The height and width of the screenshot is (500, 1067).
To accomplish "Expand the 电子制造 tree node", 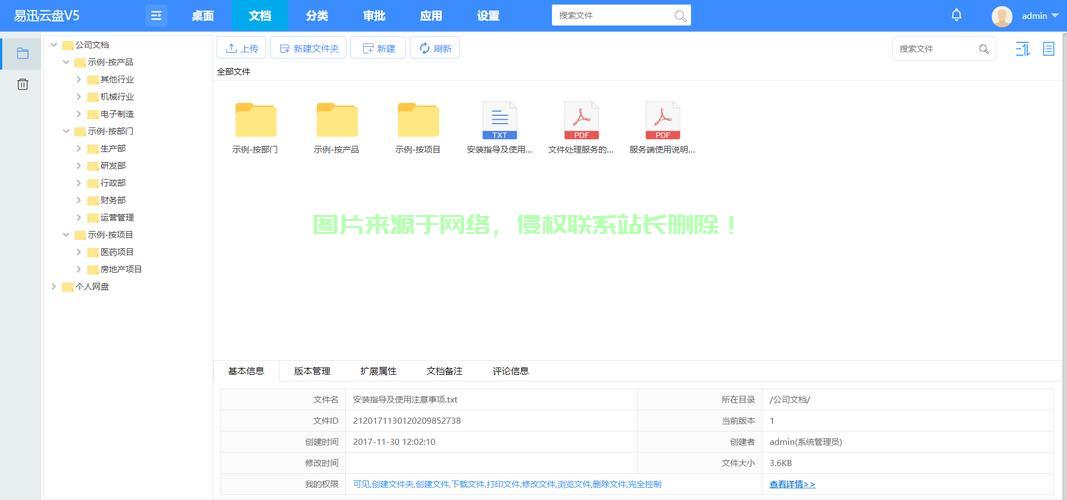I will click(x=78, y=114).
